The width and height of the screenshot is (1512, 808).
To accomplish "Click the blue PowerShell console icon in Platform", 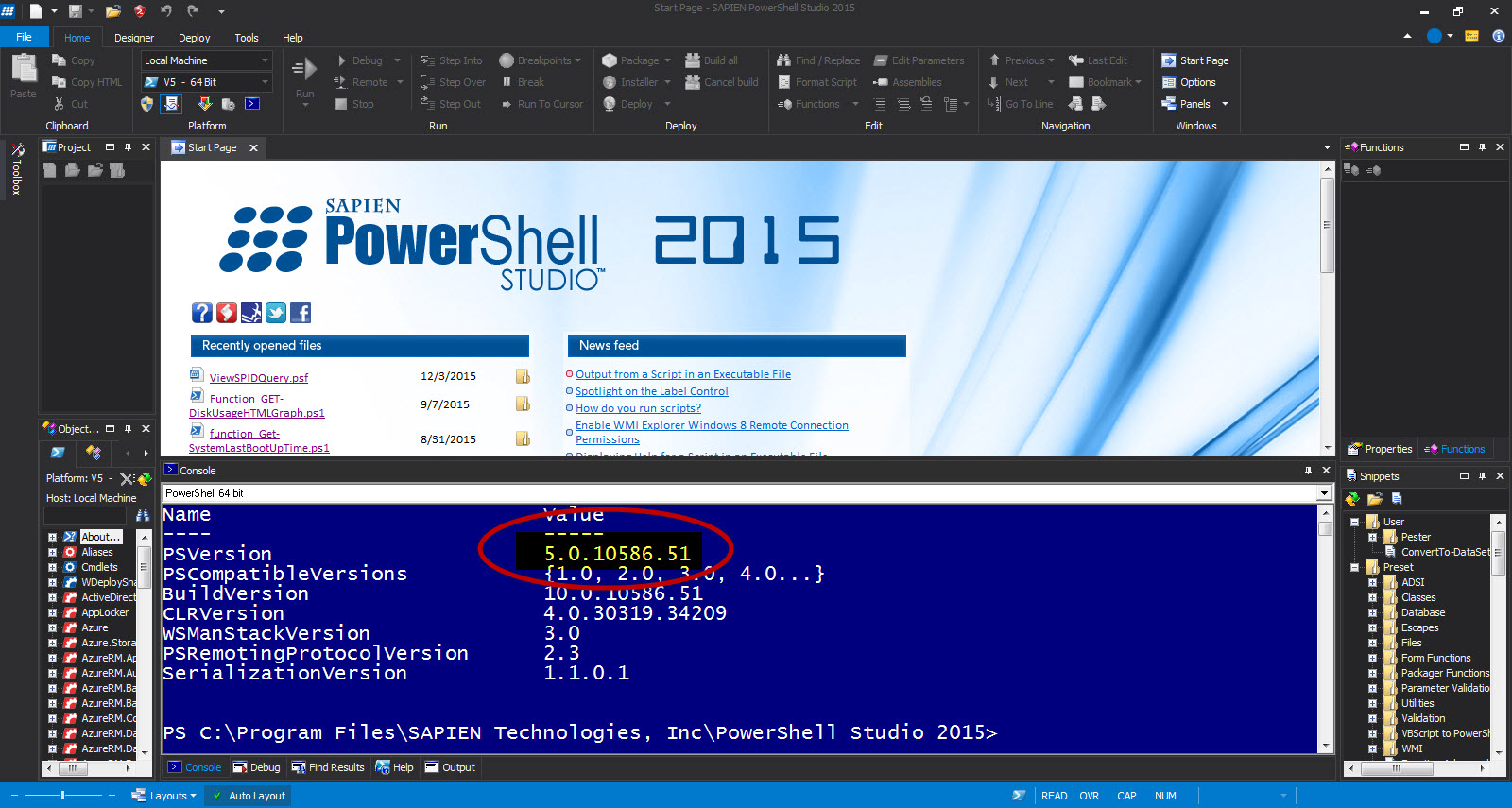I will coord(252,104).
